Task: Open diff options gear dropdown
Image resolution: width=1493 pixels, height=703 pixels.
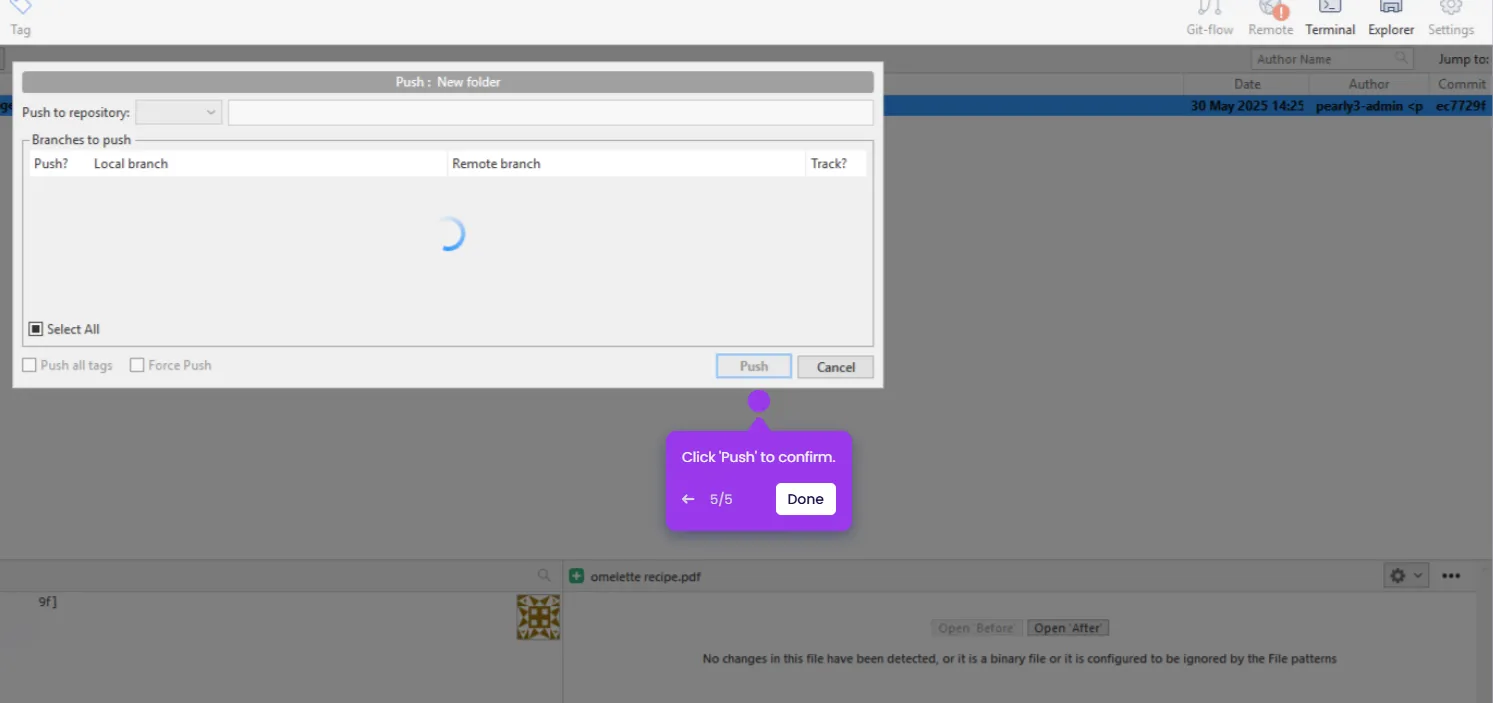Action: [1406, 575]
